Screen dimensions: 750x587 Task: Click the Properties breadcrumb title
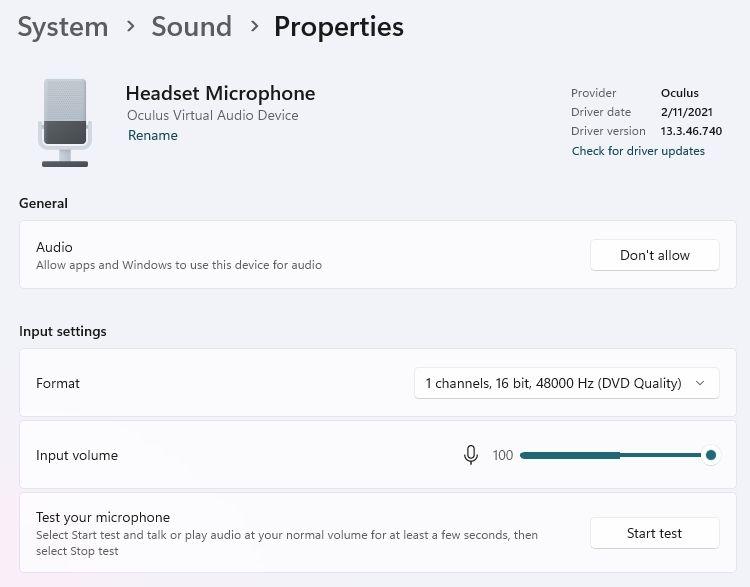[x=339, y=27]
